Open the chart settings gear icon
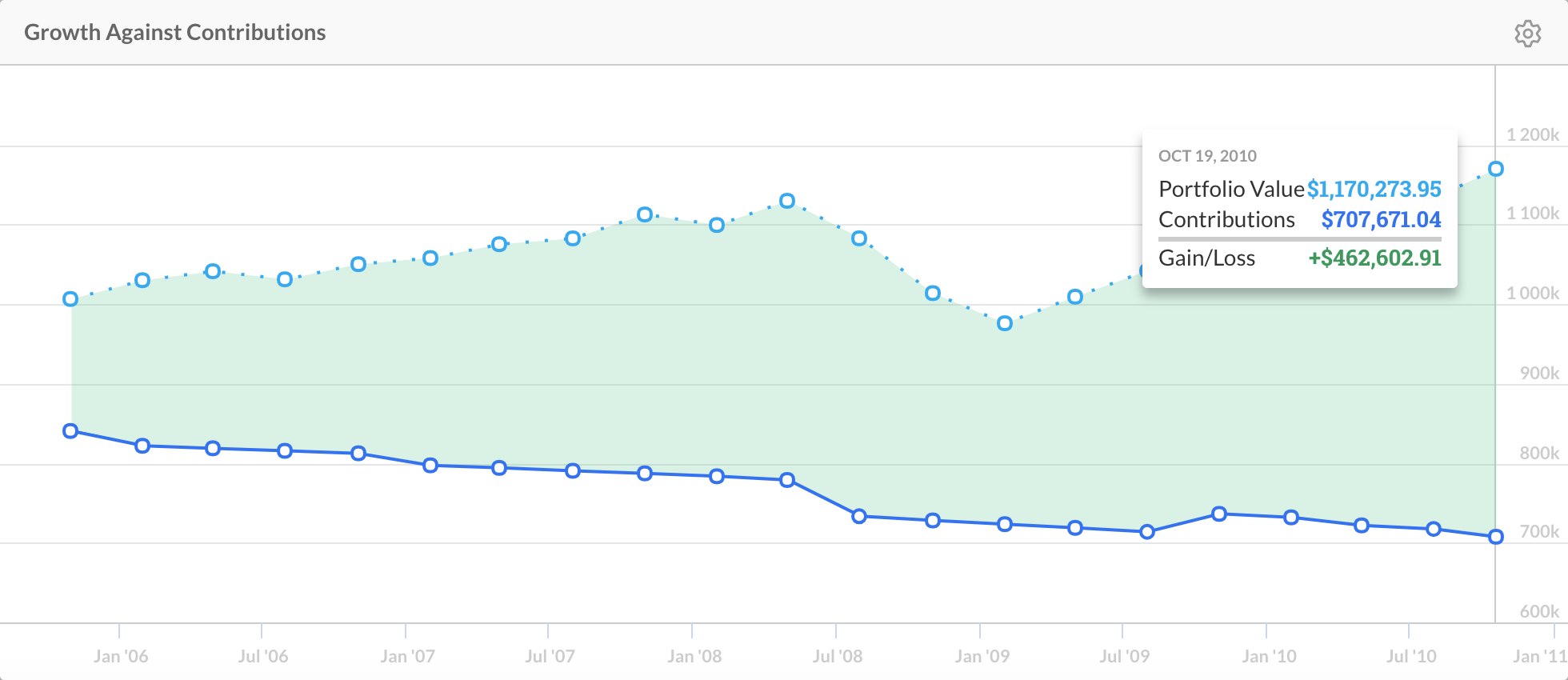 [1527, 33]
